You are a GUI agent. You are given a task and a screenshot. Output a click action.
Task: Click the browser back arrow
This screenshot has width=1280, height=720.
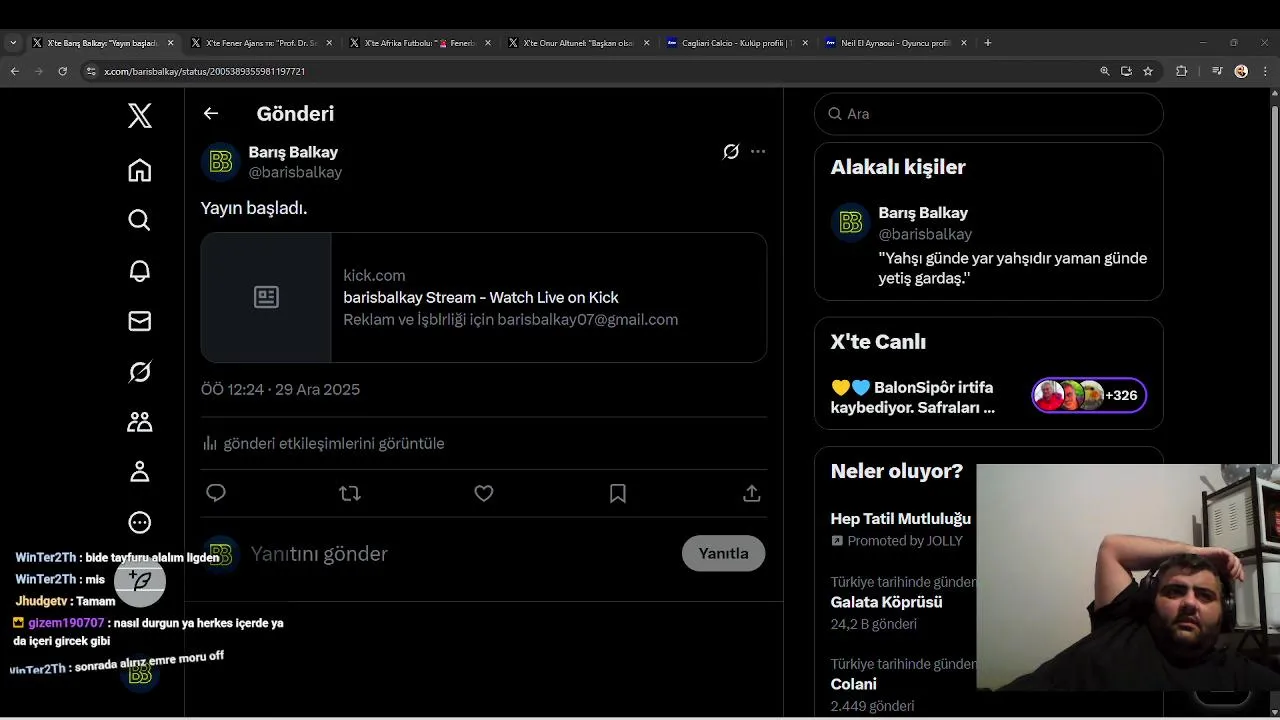tap(14, 71)
